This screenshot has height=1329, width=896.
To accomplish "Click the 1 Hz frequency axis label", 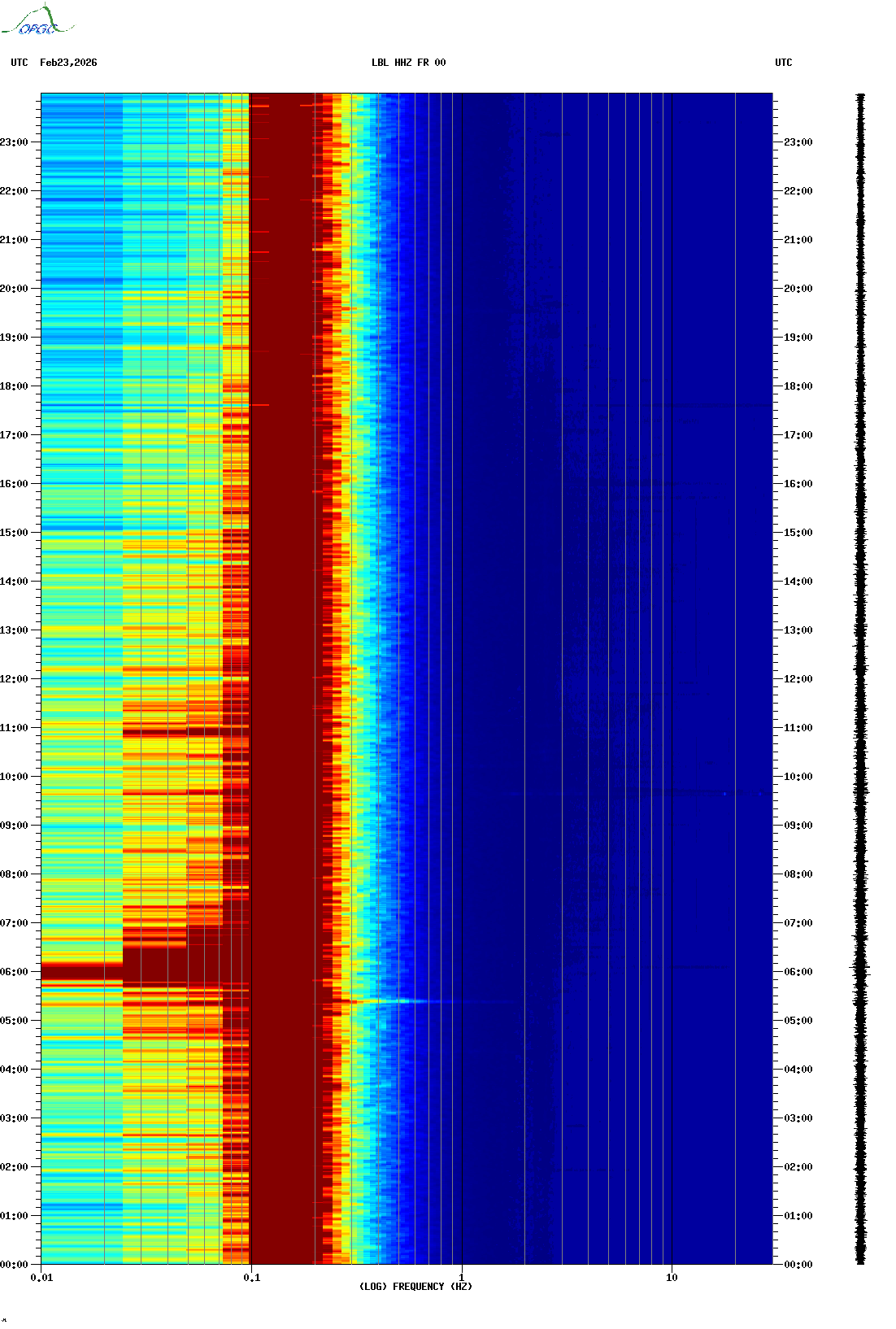I will (x=462, y=1278).
